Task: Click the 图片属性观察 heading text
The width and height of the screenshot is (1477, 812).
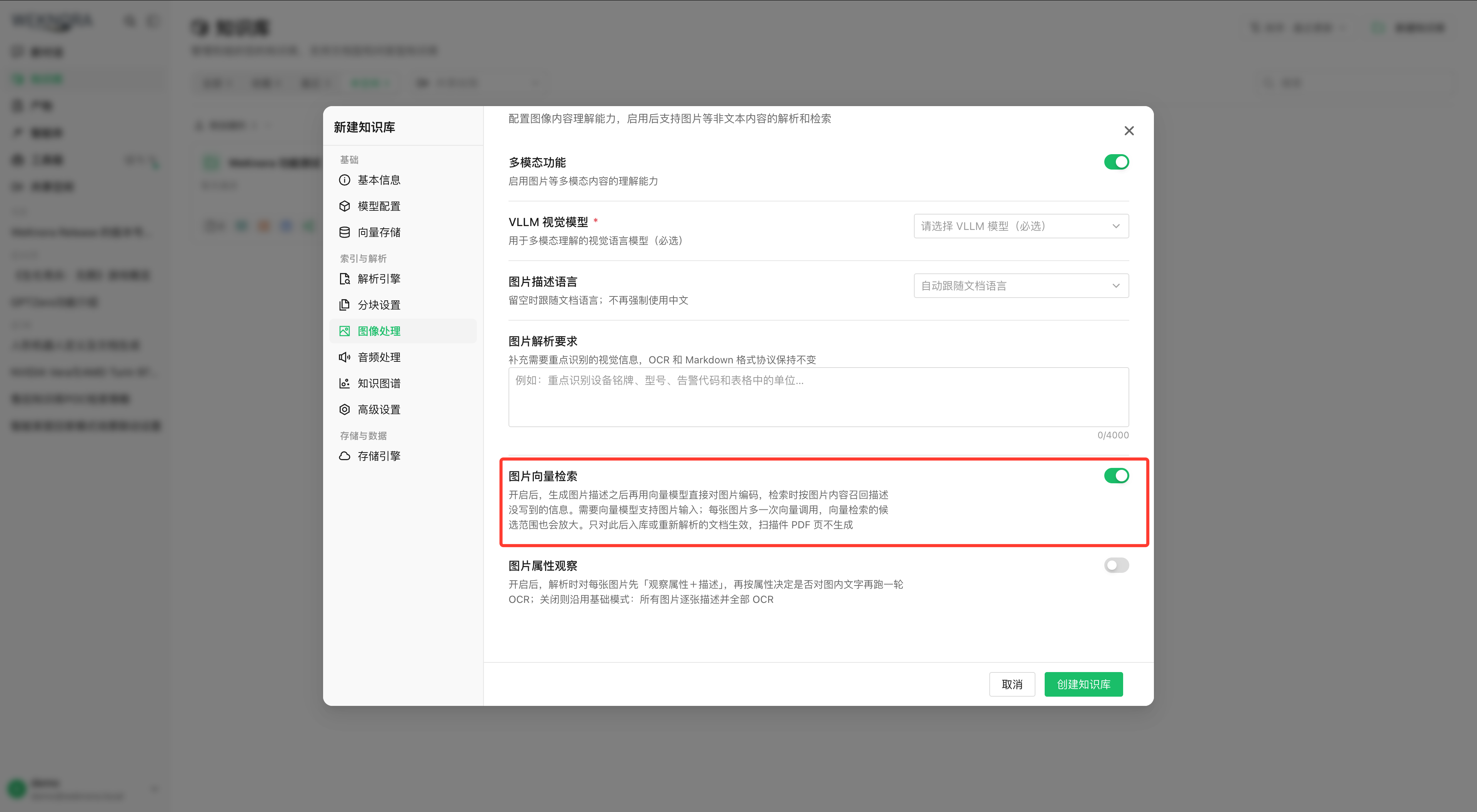Action: click(542, 566)
